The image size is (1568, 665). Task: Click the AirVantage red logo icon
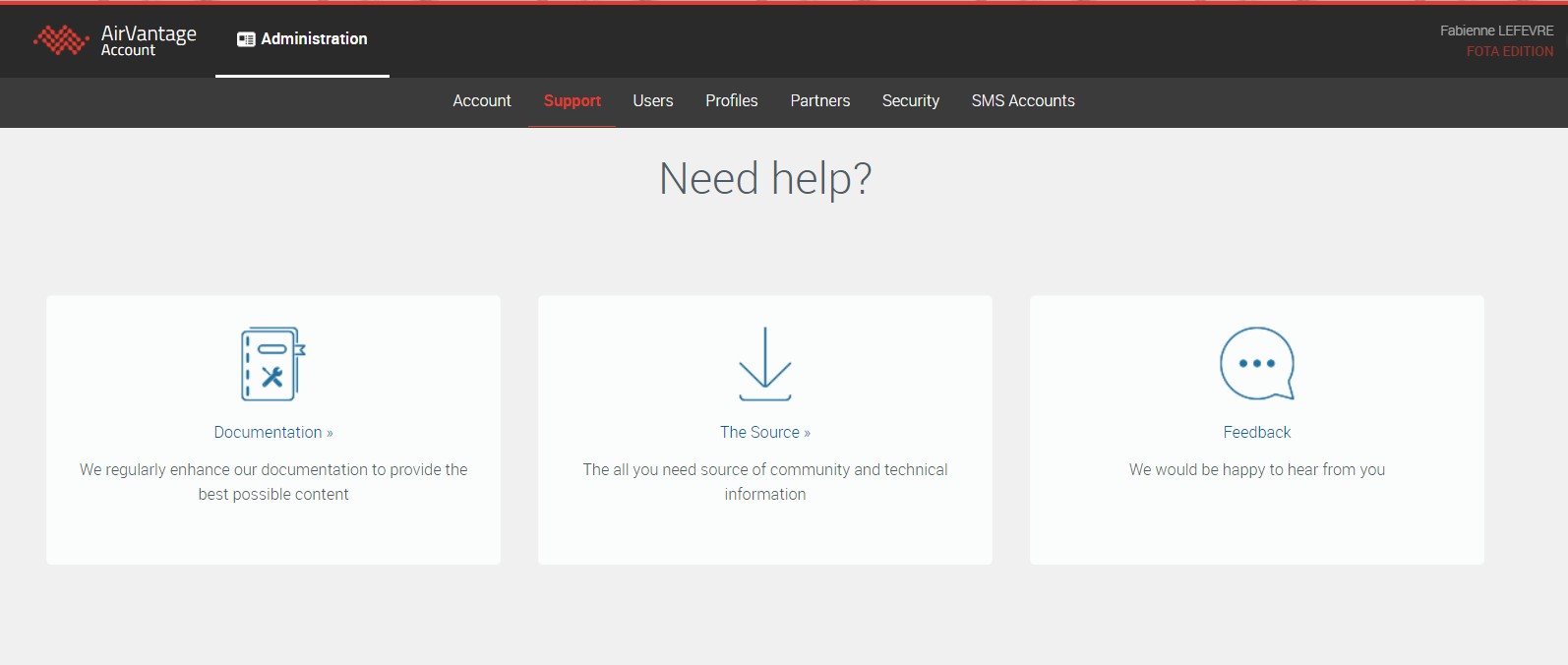coord(62,39)
